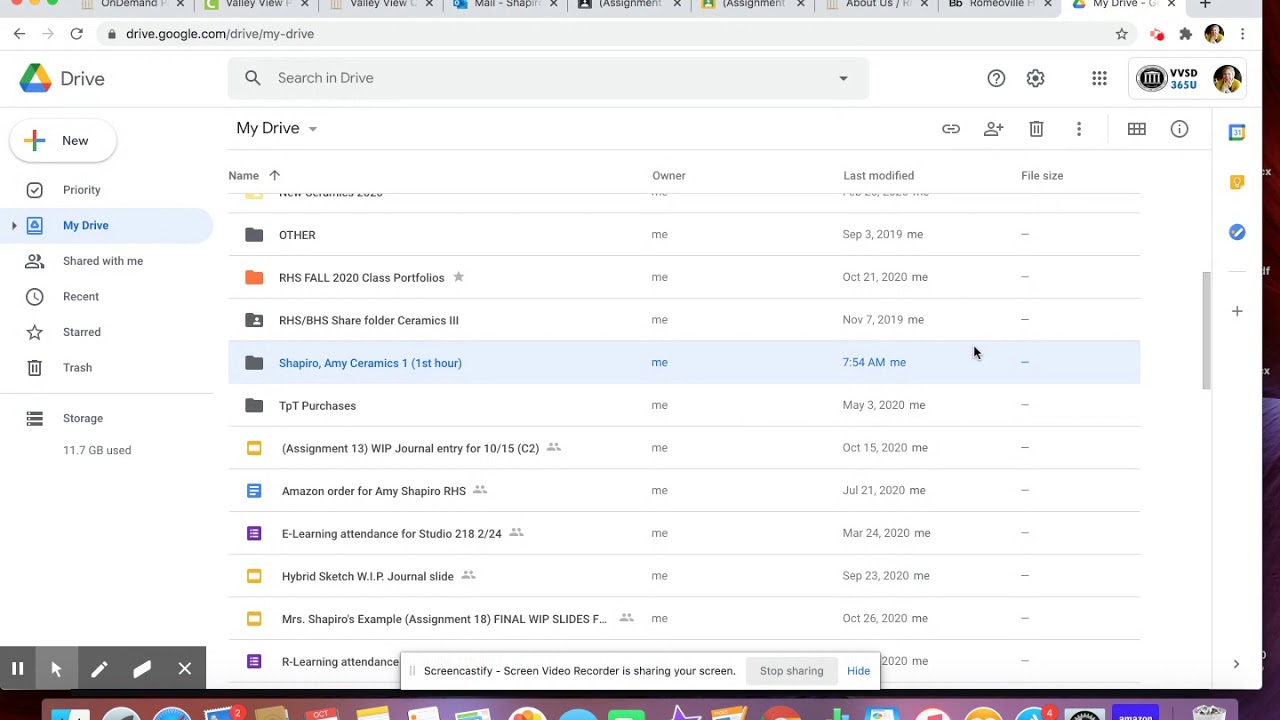The width and height of the screenshot is (1280, 720).
Task: Select E-Learning attendance for Studio 218 form
Action: (x=684, y=533)
